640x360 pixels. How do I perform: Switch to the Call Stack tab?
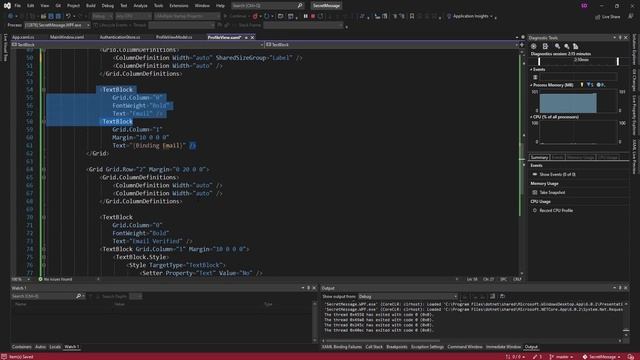(x=374, y=347)
